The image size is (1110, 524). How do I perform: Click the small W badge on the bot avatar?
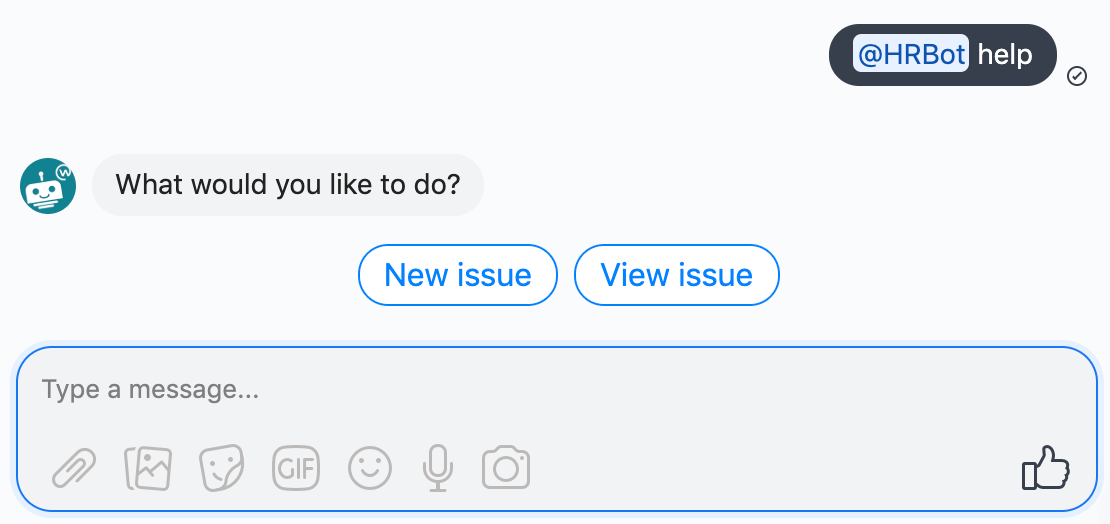65,171
